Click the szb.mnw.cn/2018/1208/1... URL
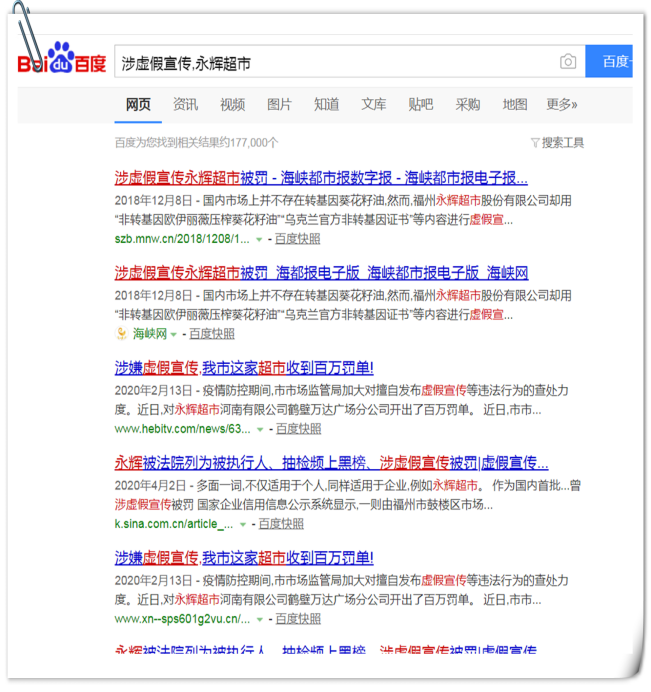651x692 pixels. 182,239
